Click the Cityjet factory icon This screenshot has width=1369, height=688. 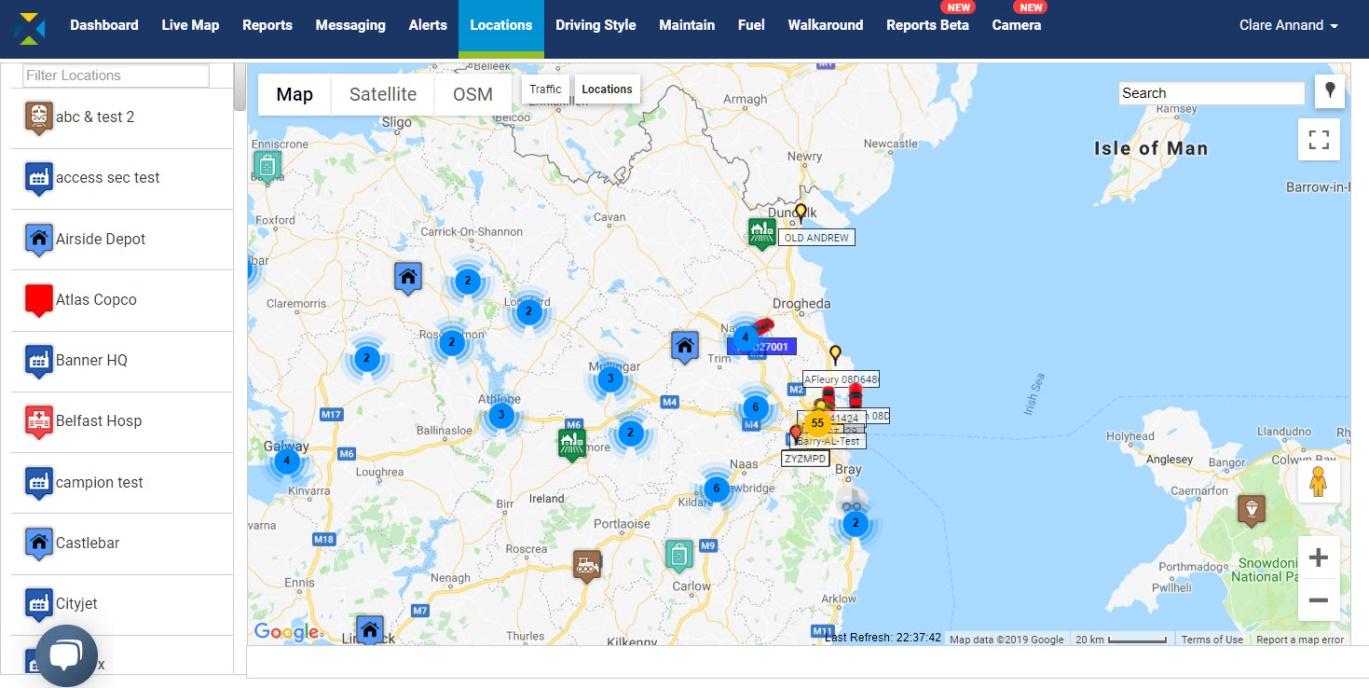[39, 605]
